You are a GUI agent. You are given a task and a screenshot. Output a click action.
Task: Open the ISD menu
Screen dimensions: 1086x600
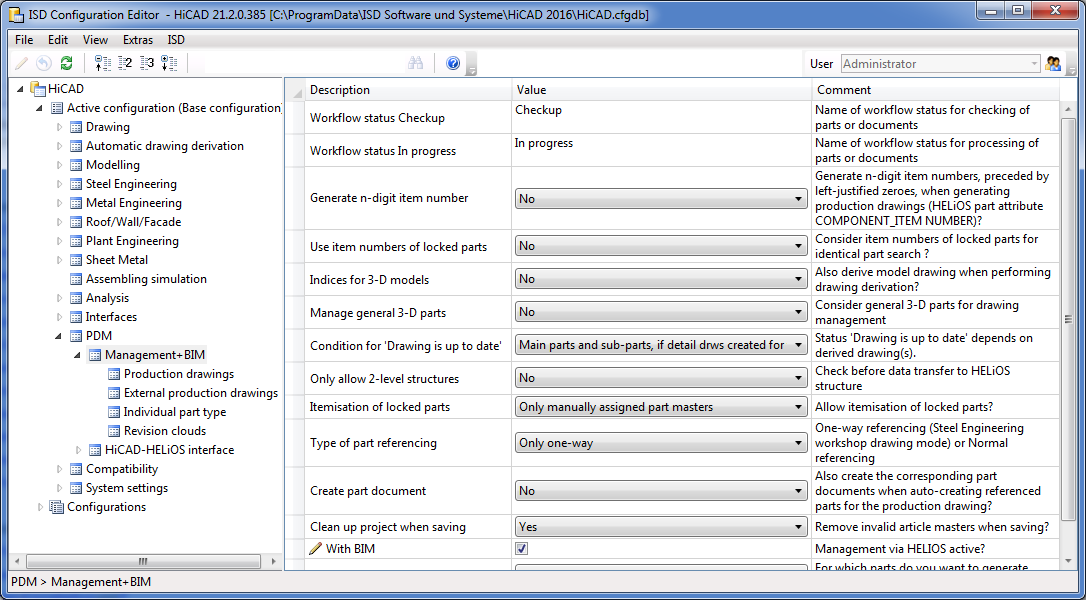click(176, 39)
